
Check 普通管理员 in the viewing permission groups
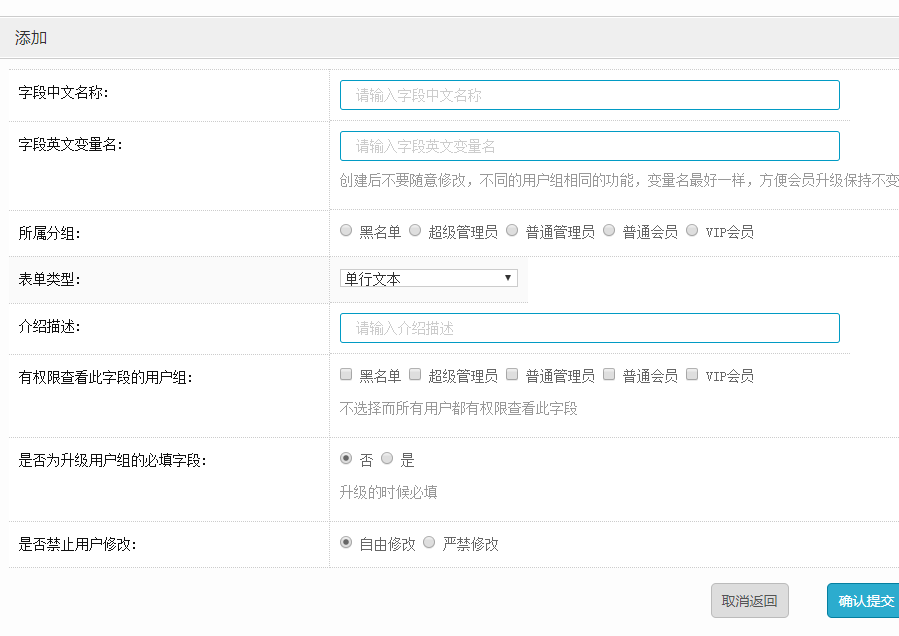[x=512, y=374]
